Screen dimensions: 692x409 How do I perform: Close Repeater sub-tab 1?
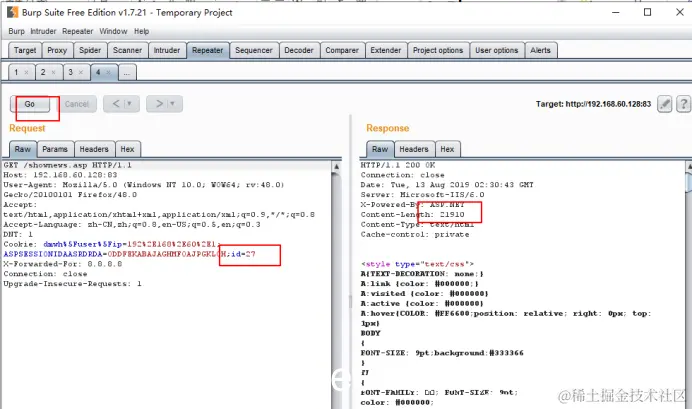(26, 72)
